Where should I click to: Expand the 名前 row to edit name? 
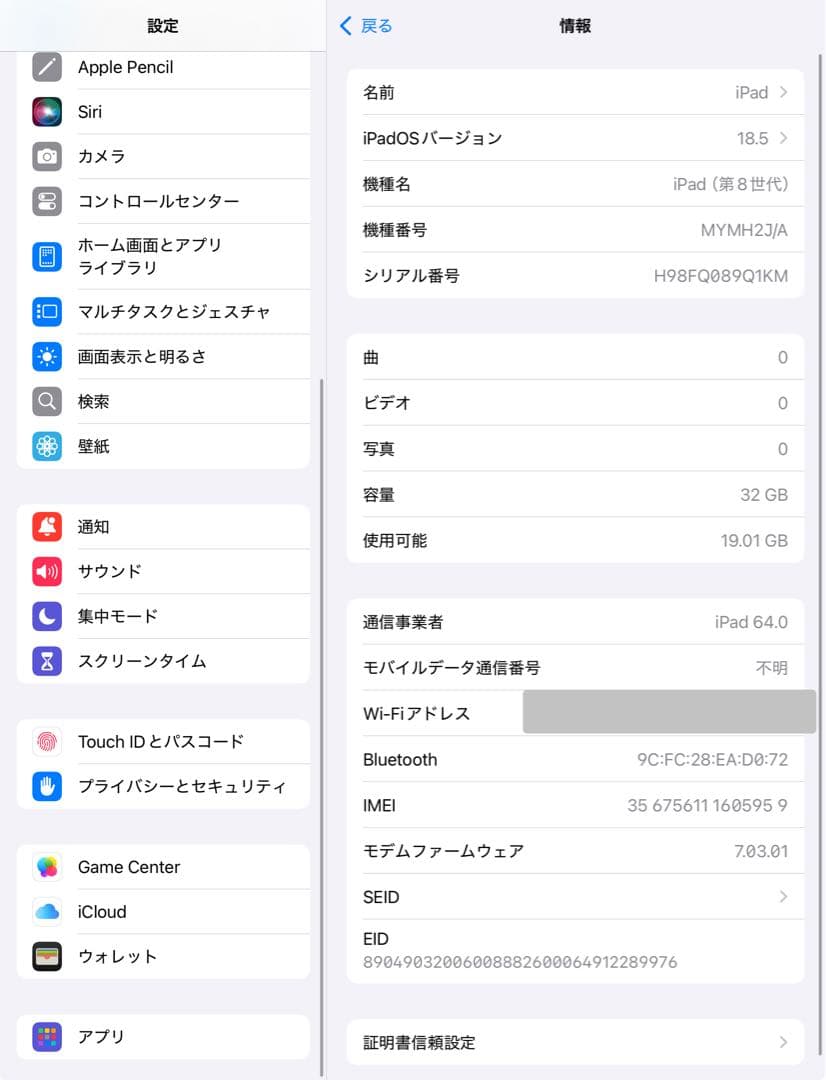click(575, 92)
